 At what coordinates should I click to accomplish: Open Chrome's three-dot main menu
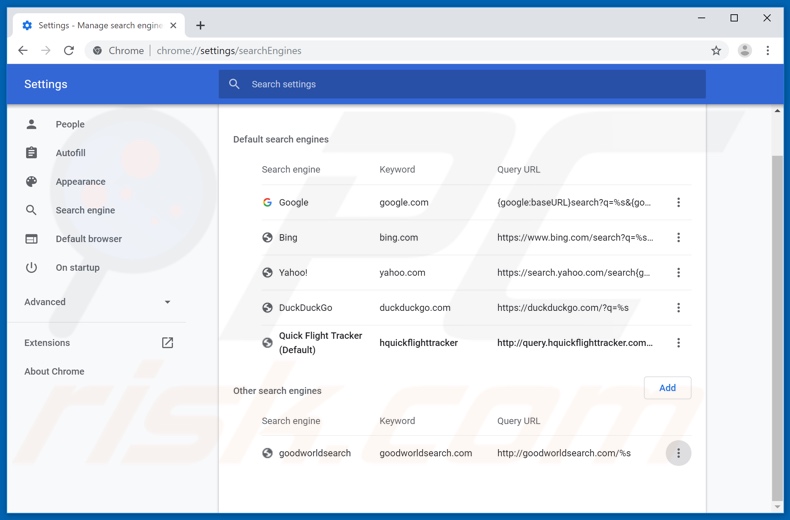(x=767, y=50)
